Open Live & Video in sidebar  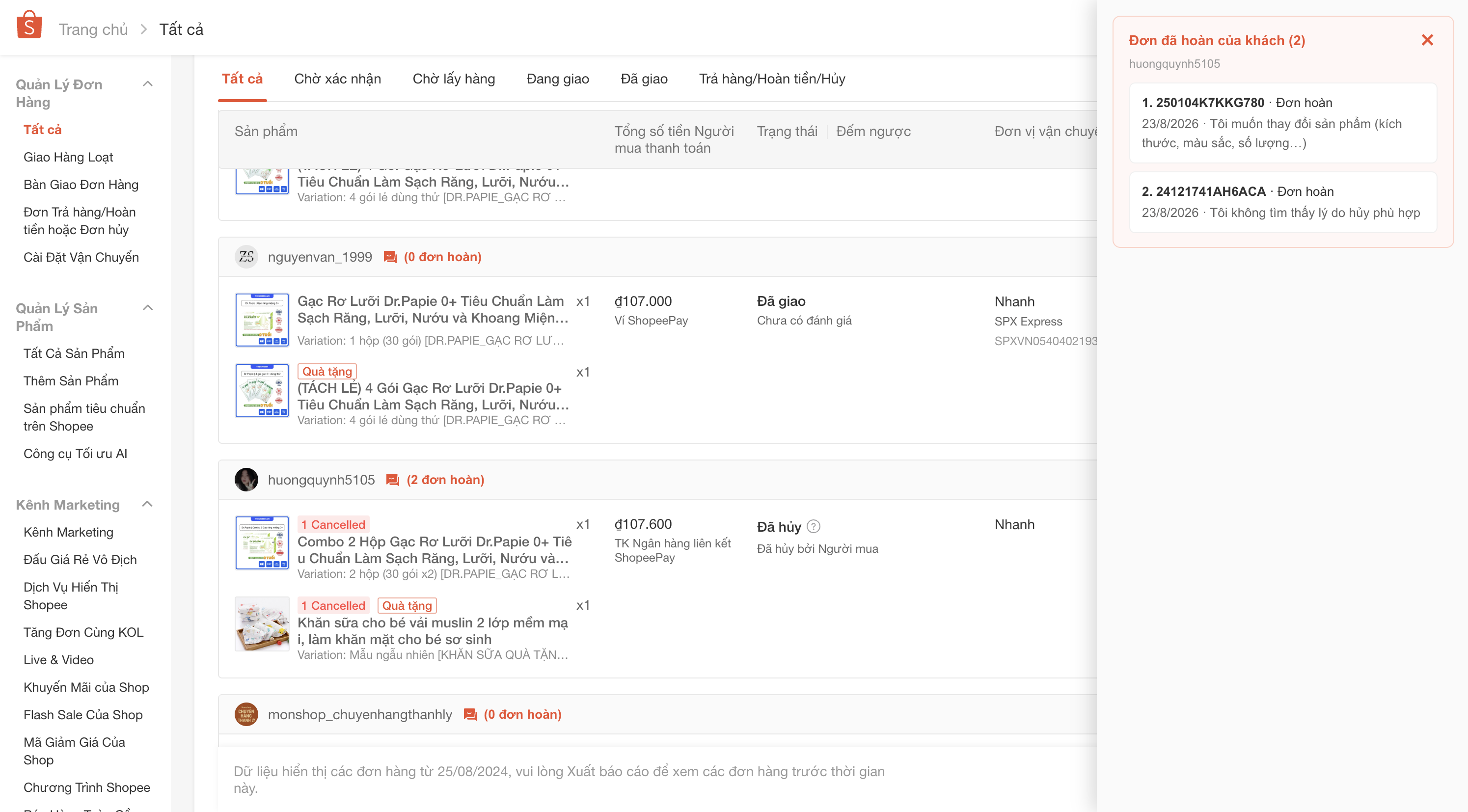pos(59,660)
